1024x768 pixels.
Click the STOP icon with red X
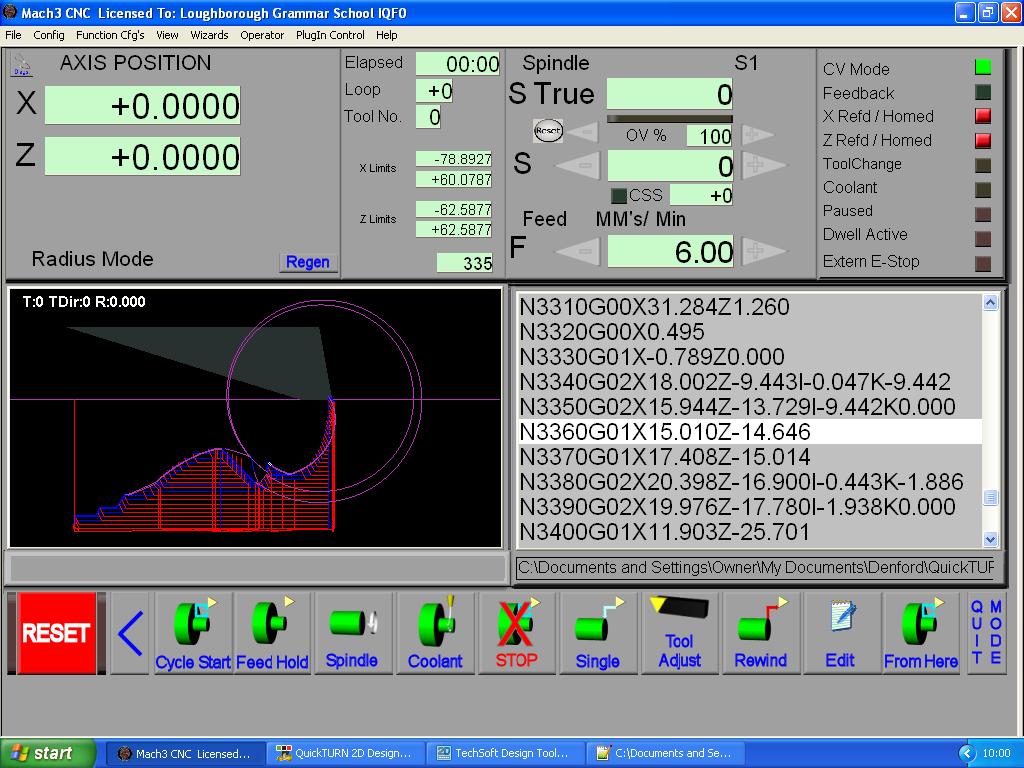(x=516, y=633)
